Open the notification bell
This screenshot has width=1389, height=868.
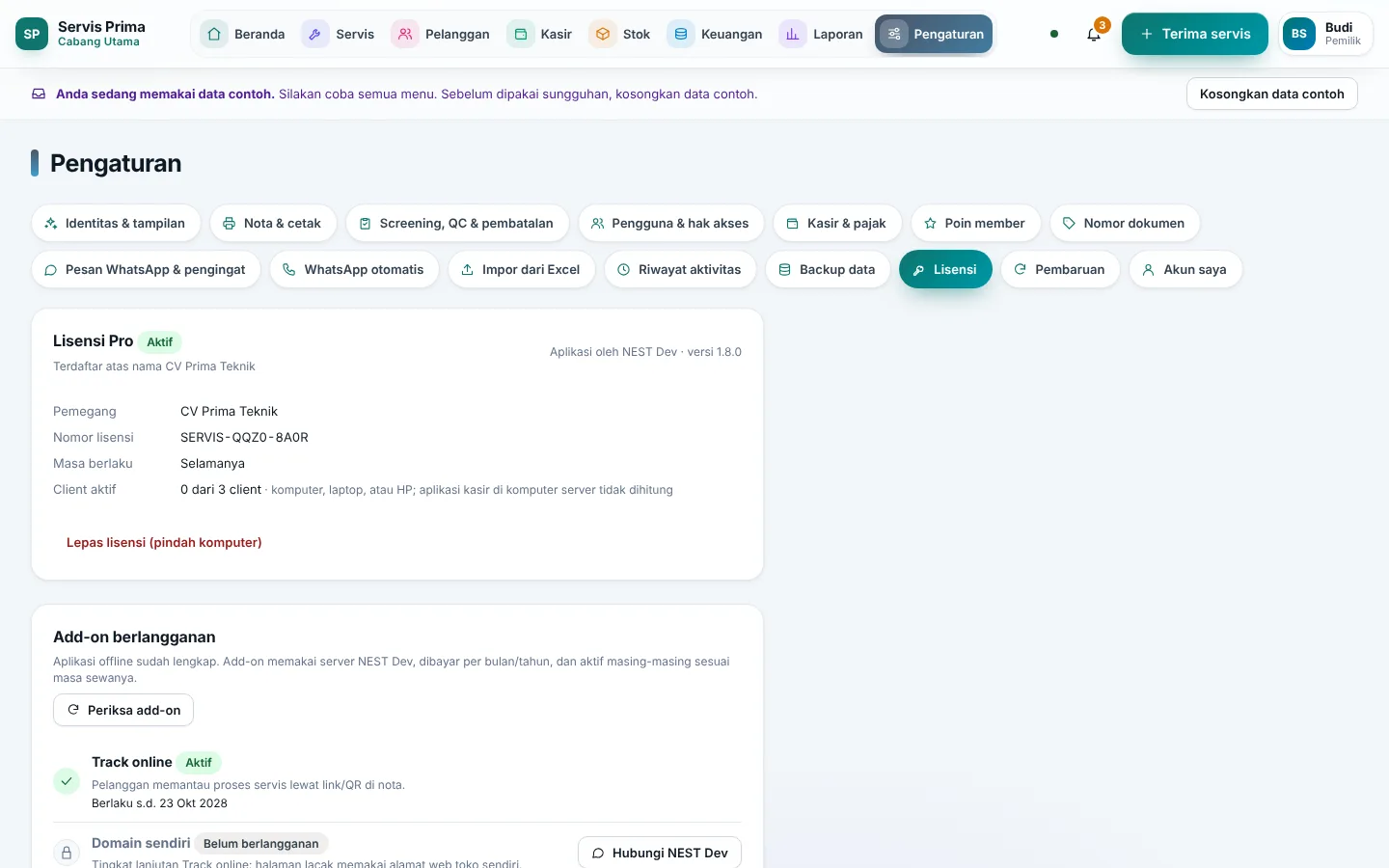point(1093,34)
